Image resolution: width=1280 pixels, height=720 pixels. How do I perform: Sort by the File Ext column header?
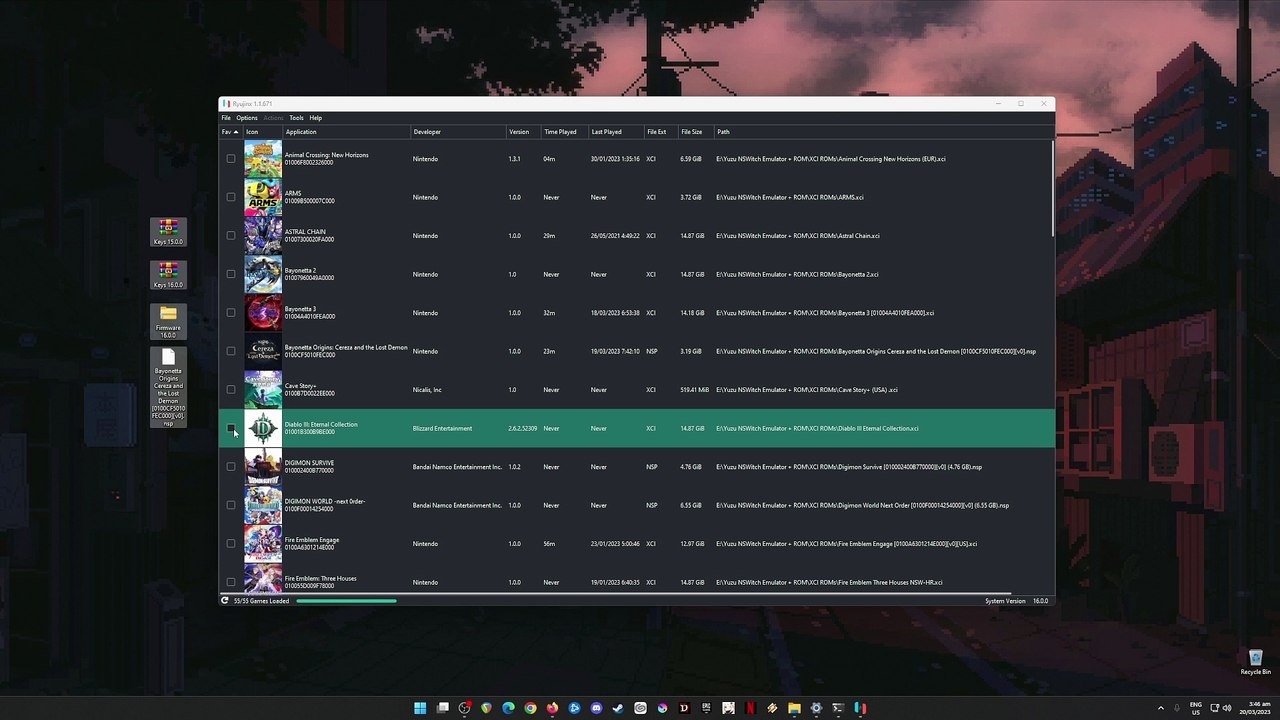(661, 132)
